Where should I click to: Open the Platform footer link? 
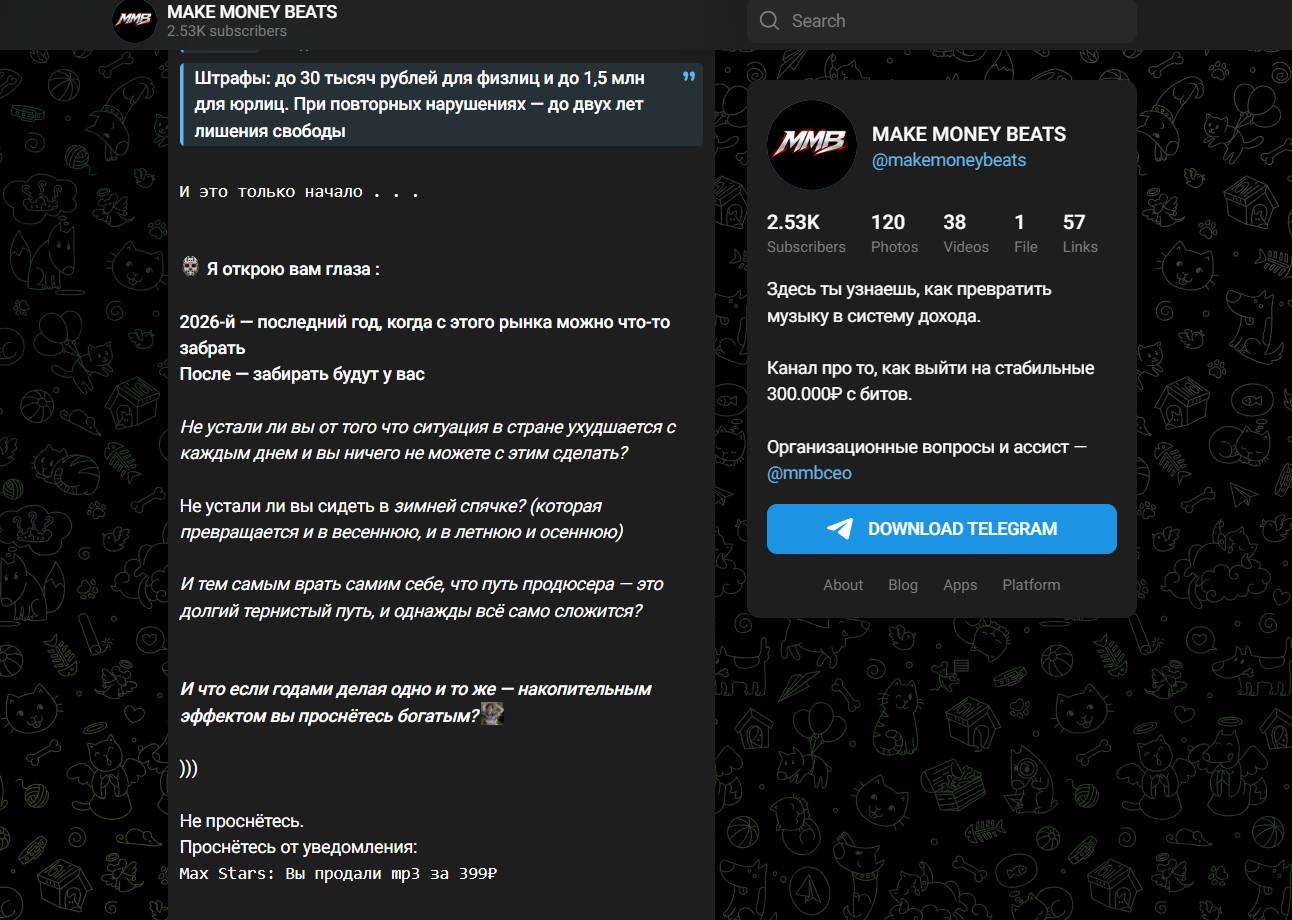[1031, 585]
